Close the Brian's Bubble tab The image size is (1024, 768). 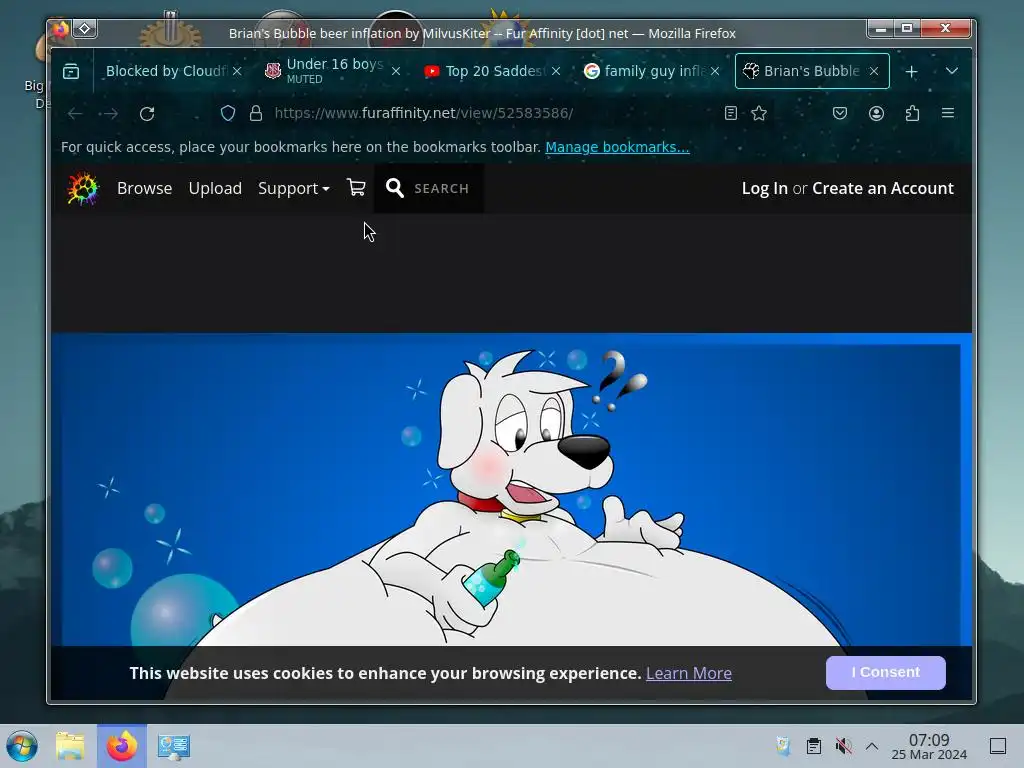click(874, 71)
